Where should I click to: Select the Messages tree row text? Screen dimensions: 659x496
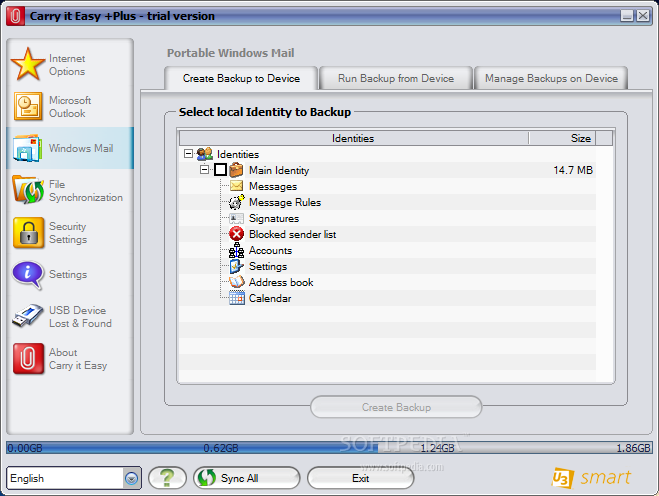coord(273,186)
